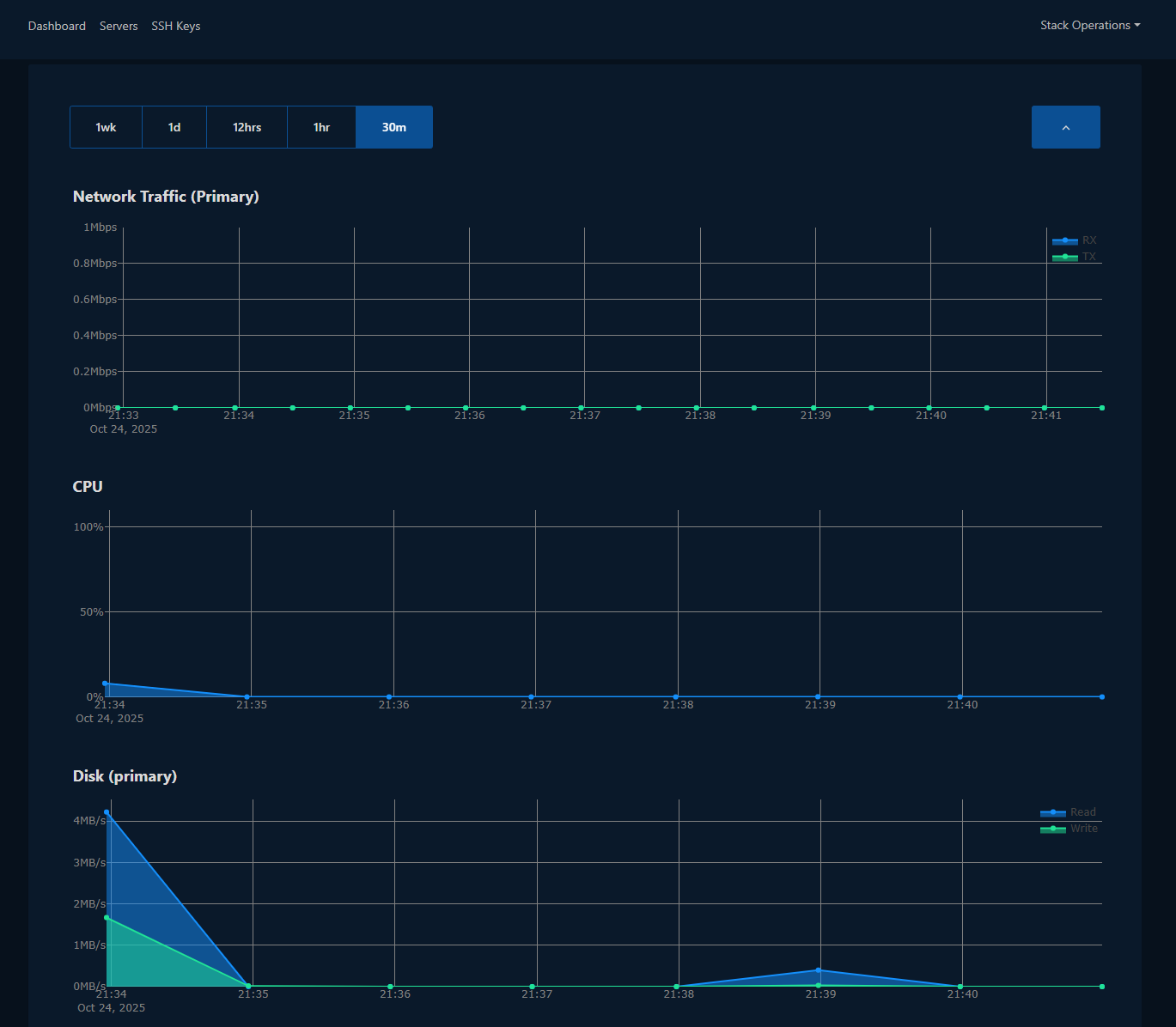
Task: Go to the Servers page
Action: tap(119, 26)
